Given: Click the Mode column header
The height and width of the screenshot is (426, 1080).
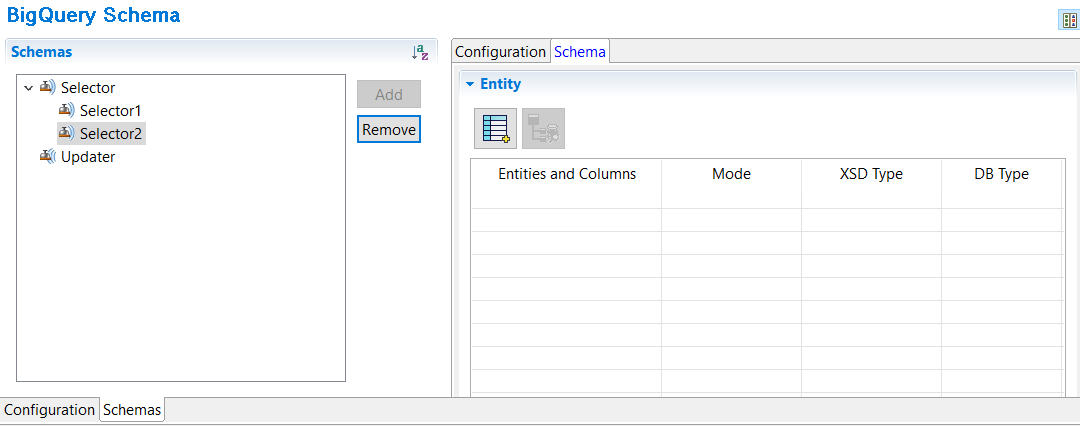Looking at the screenshot, I should click(x=731, y=174).
